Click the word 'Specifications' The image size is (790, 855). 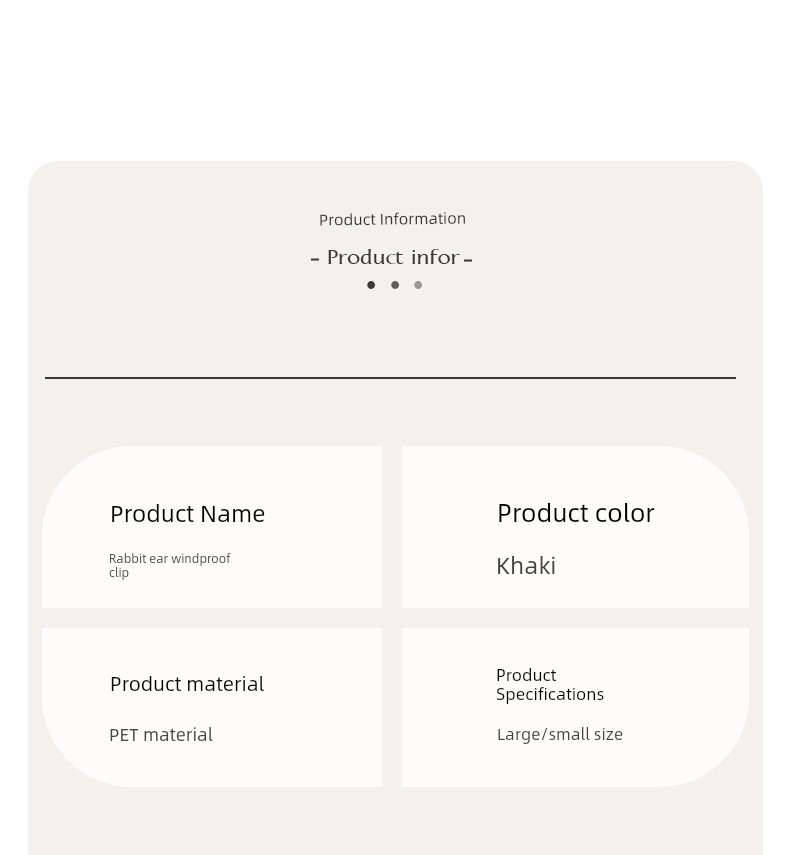point(550,694)
